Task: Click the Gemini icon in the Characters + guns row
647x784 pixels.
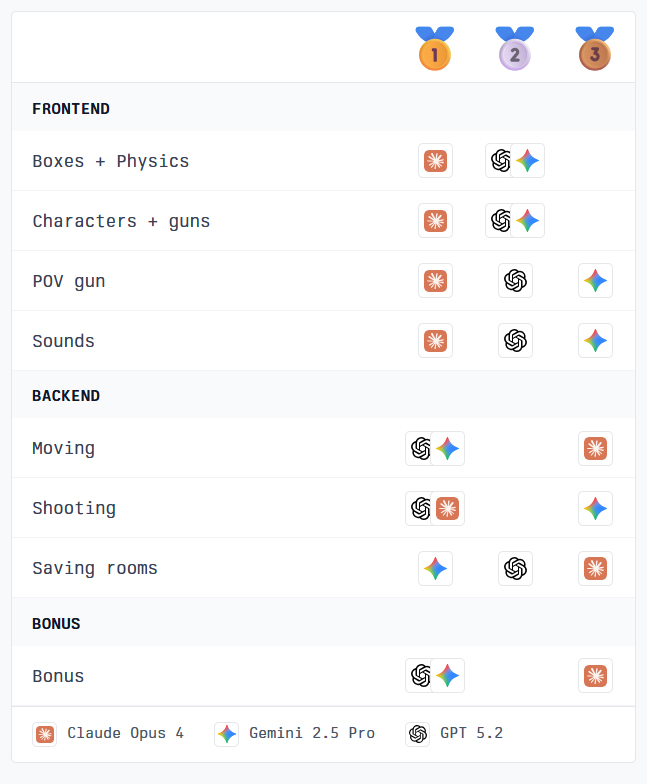Action: click(x=528, y=221)
